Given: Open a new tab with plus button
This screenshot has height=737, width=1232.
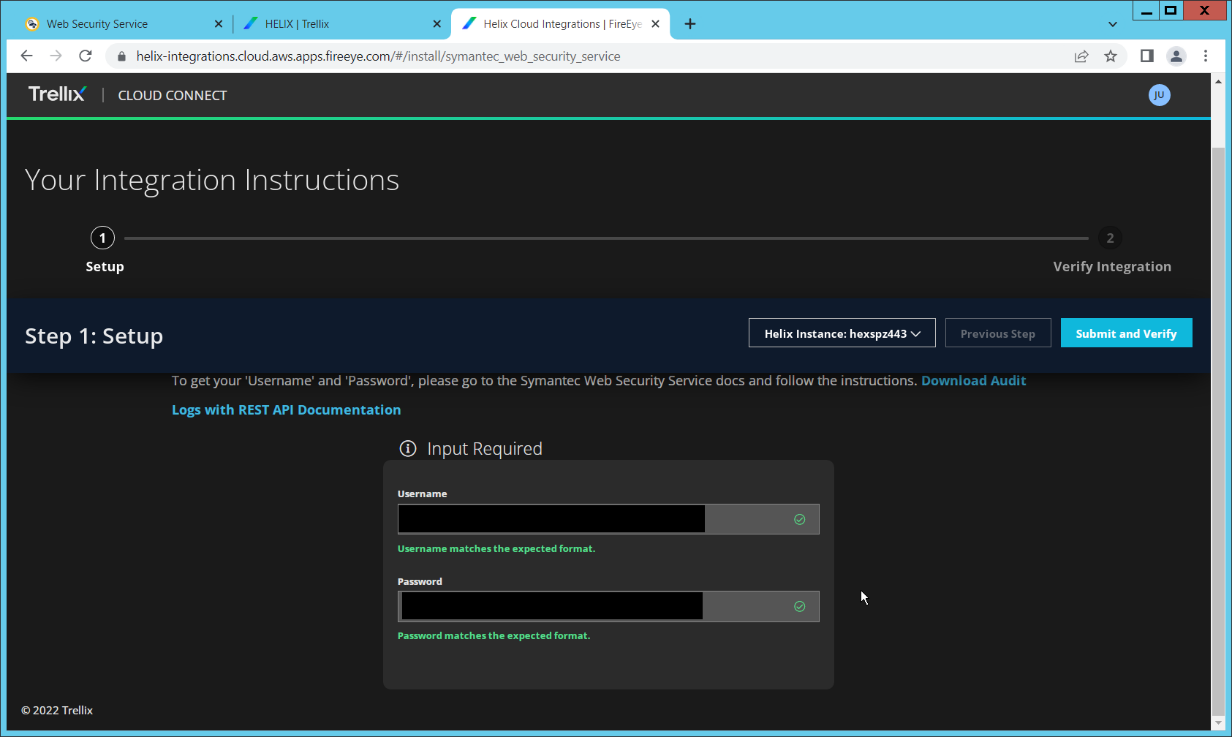Looking at the screenshot, I should point(690,24).
